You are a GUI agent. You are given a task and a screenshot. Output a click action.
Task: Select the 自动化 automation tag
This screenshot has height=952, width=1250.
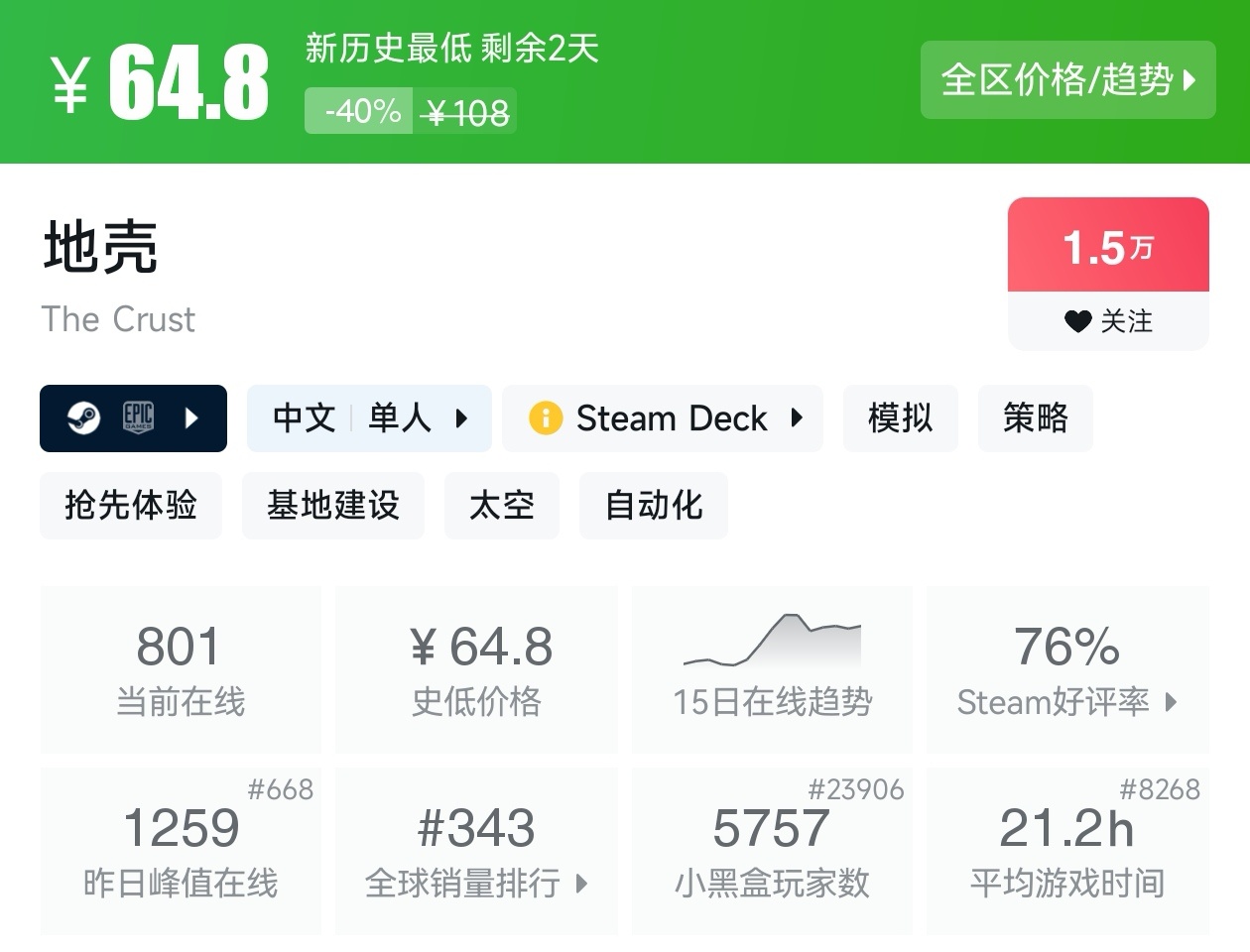coord(654,506)
